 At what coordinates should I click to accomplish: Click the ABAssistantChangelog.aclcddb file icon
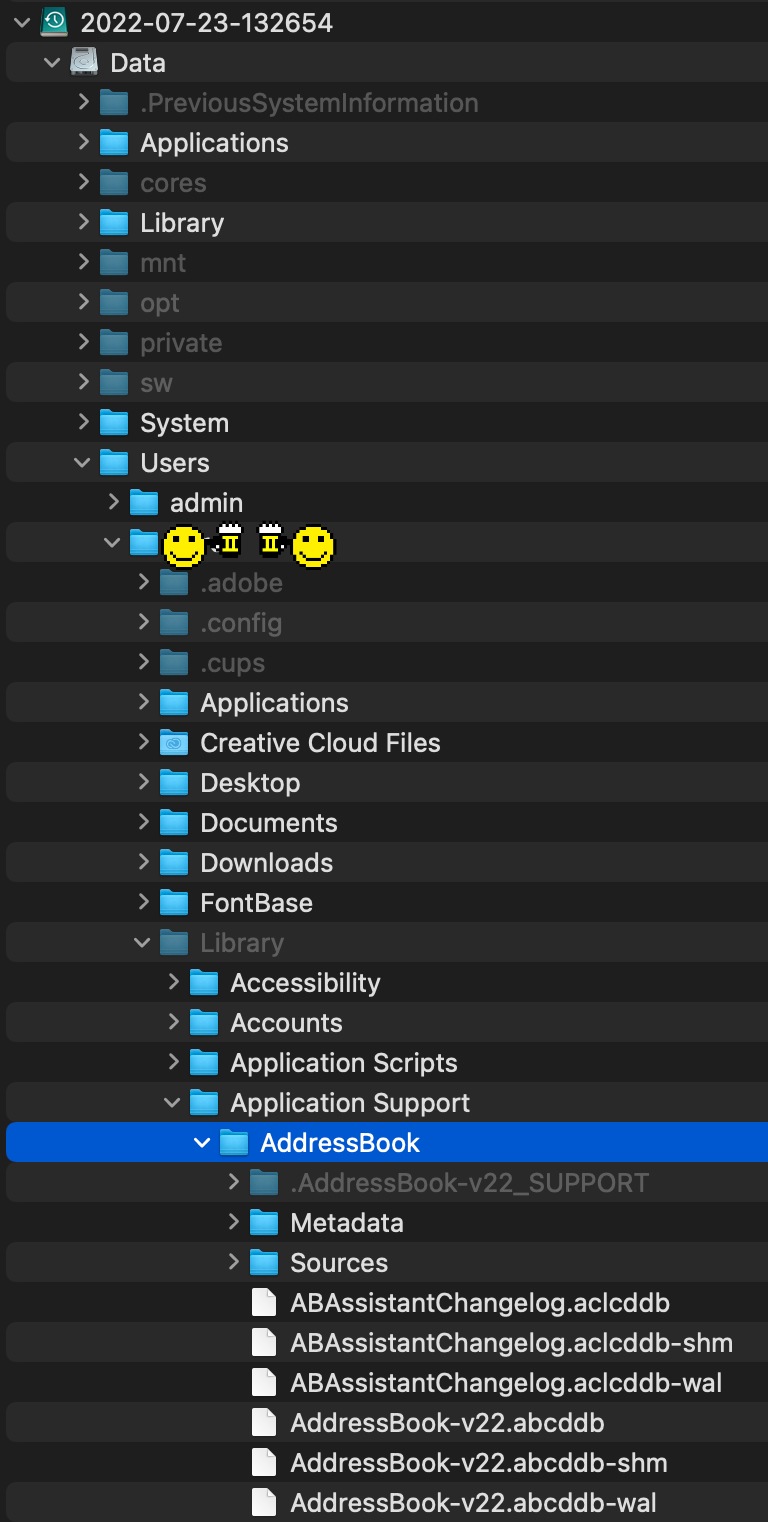coord(264,1302)
